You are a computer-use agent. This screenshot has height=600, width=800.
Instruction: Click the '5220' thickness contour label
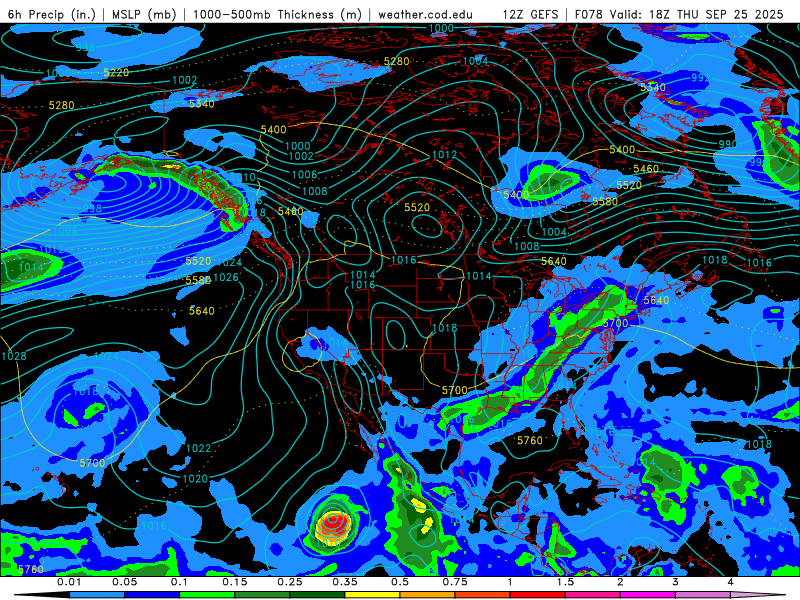click(116, 72)
